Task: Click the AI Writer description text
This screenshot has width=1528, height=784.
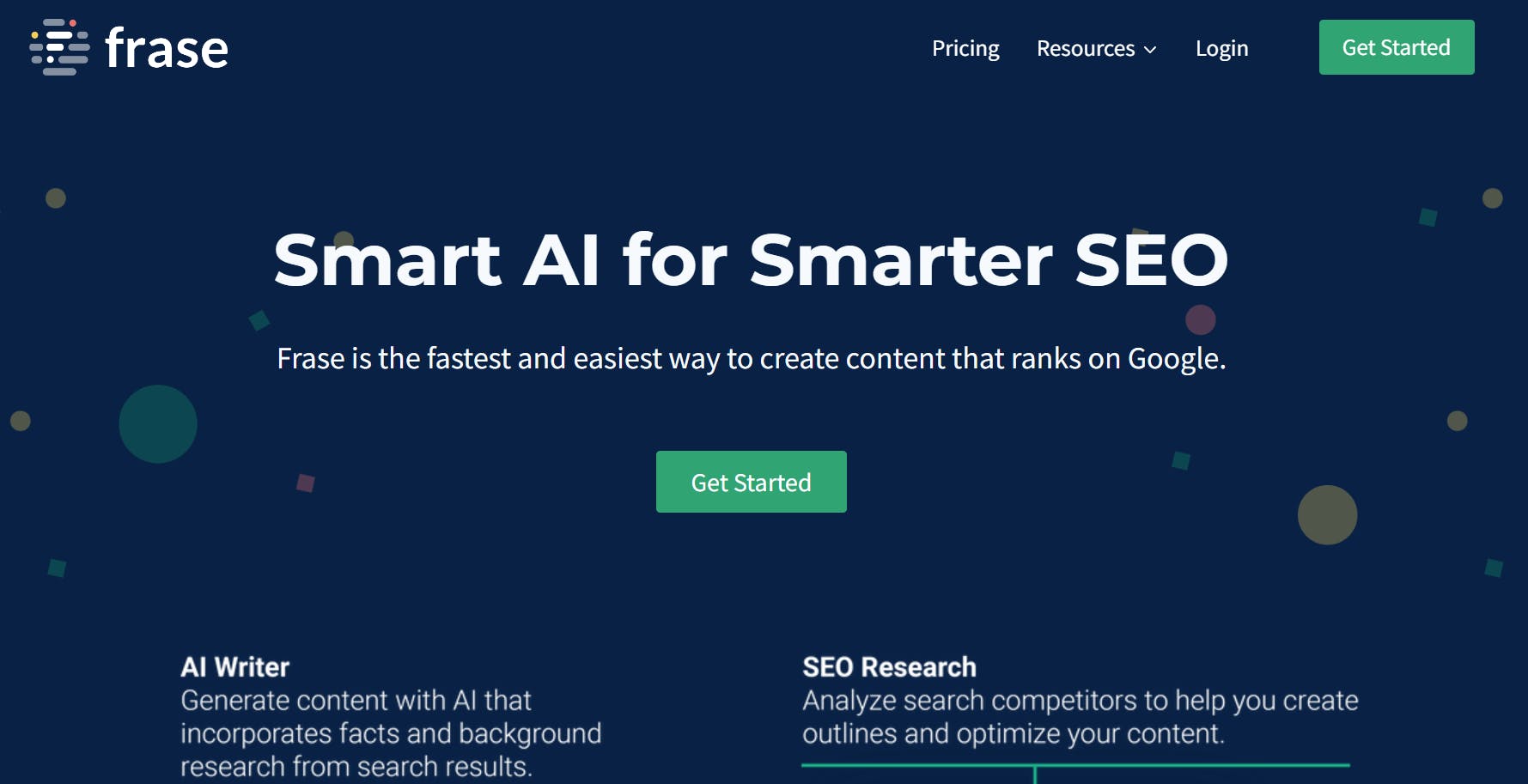Action: coord(391,733)
